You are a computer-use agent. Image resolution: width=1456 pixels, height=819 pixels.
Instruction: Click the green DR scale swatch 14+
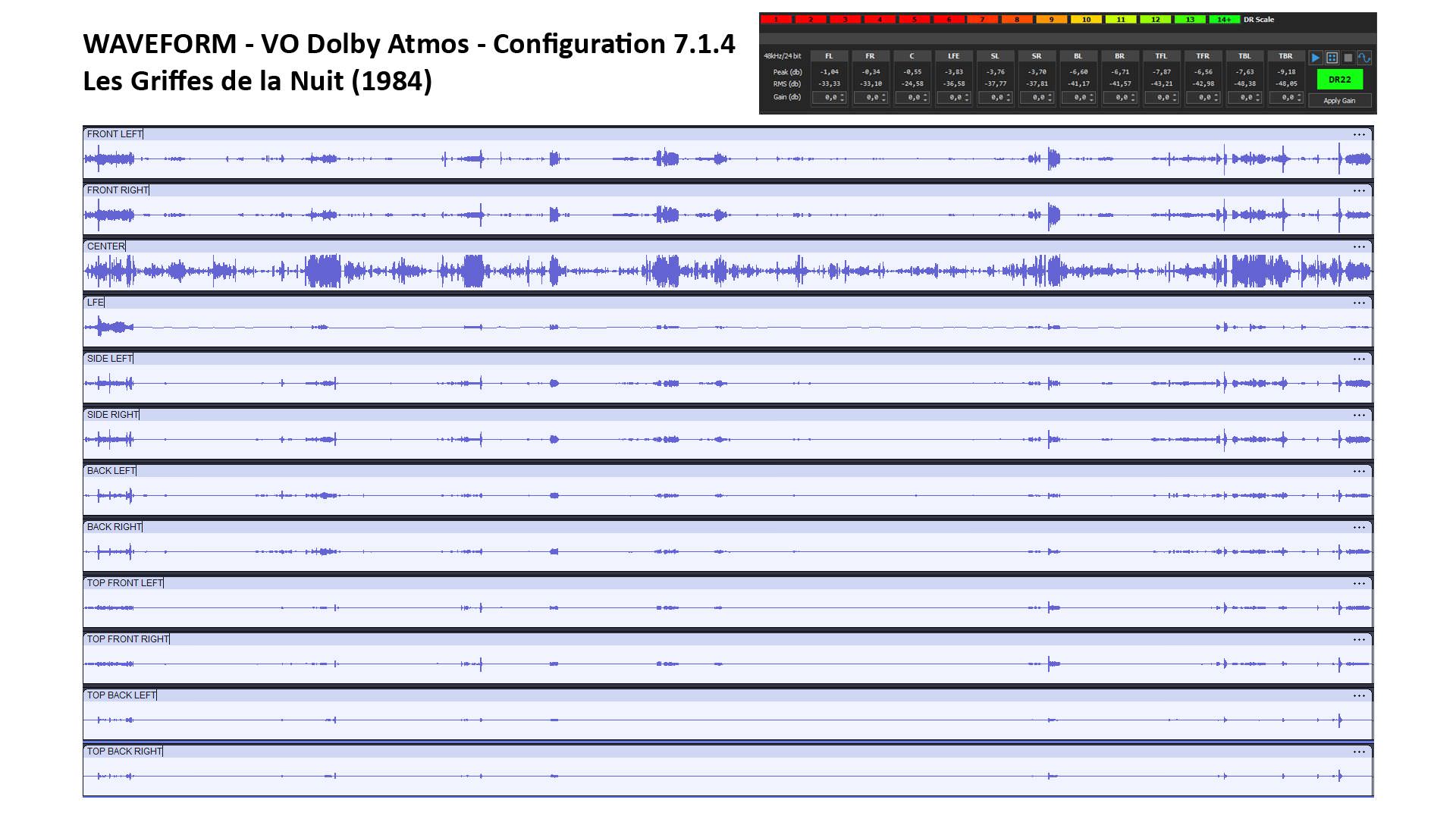pyautogui.click(x=1224, y=20)
